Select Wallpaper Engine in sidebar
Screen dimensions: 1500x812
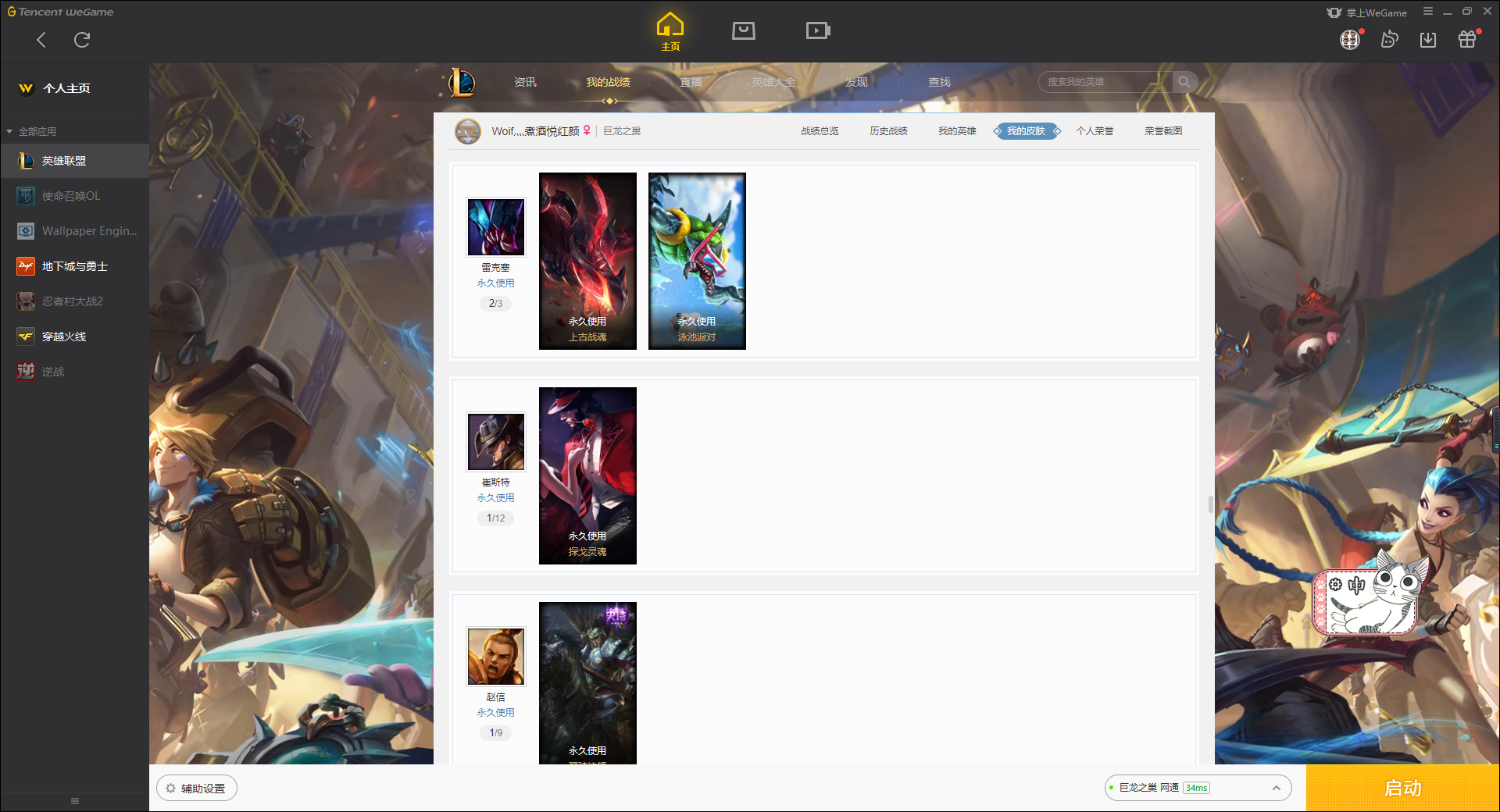74,231
